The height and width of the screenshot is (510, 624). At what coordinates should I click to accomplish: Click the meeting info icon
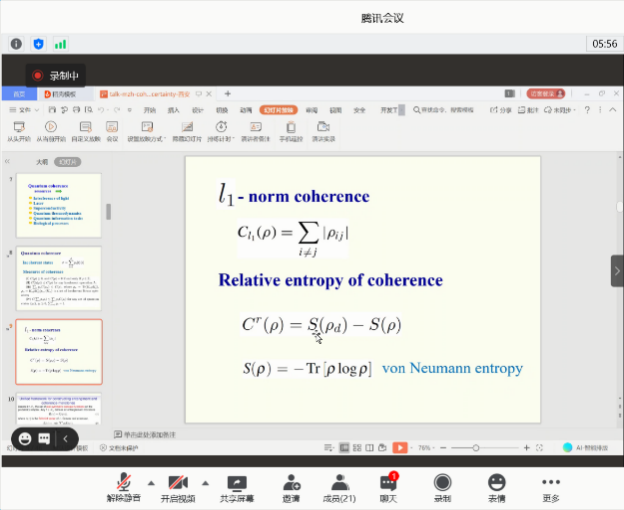pos(17,44)
